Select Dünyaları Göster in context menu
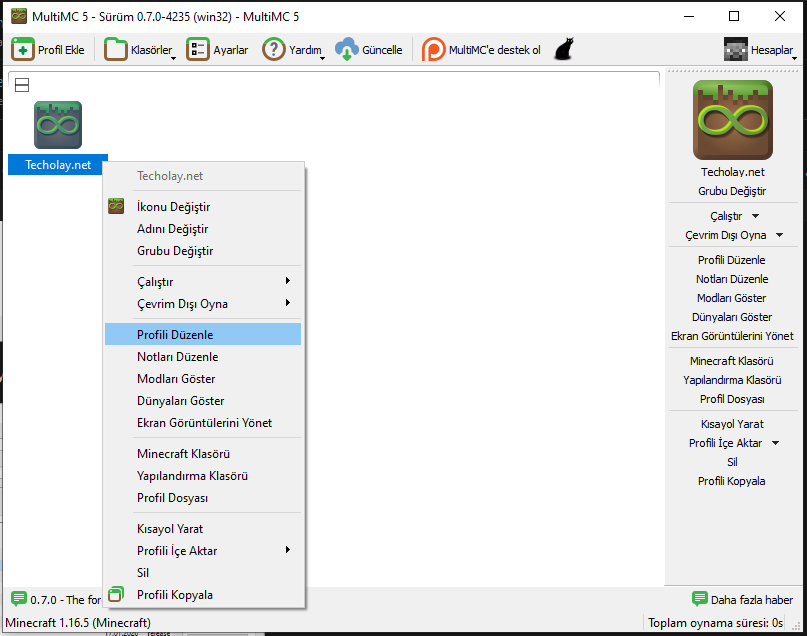The width and height of the screenshot is (807, 636). pyautogui.click(x=203, y=401)
